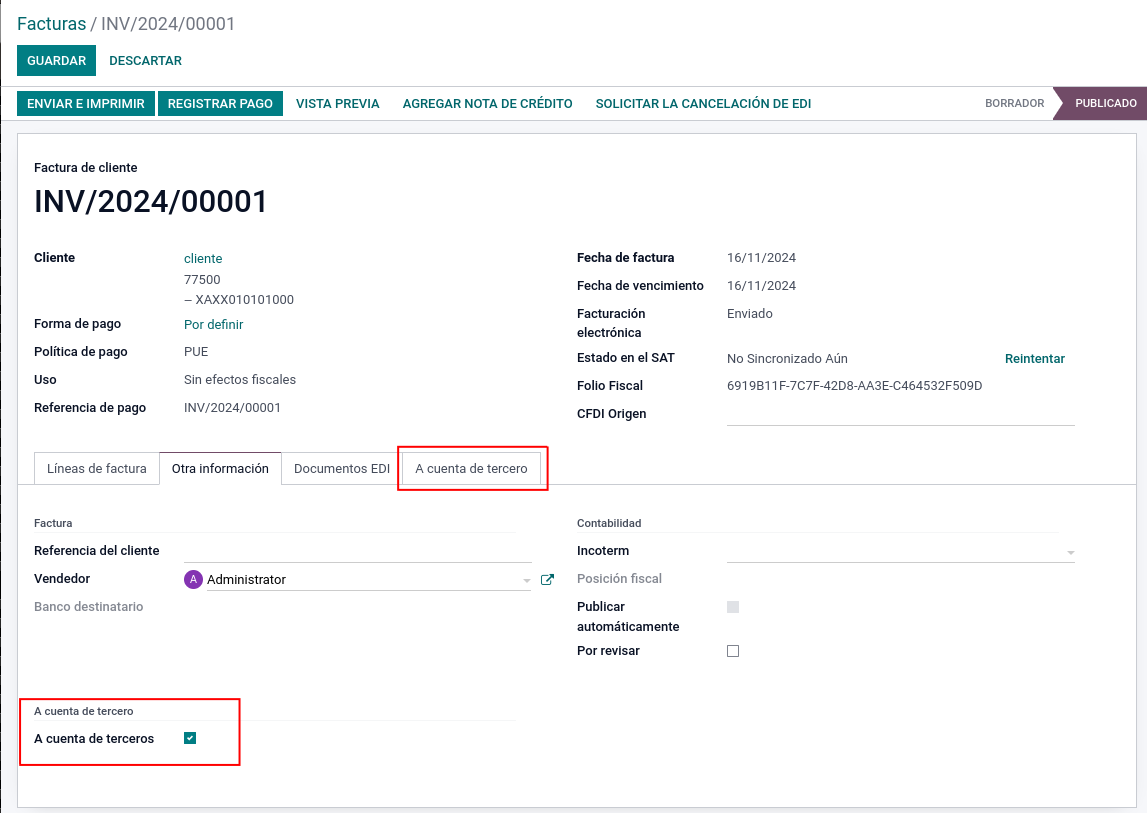Click Reintentar SAT sync link
This screenshot has height=813, width=1147.
(x=1034, y=358)
